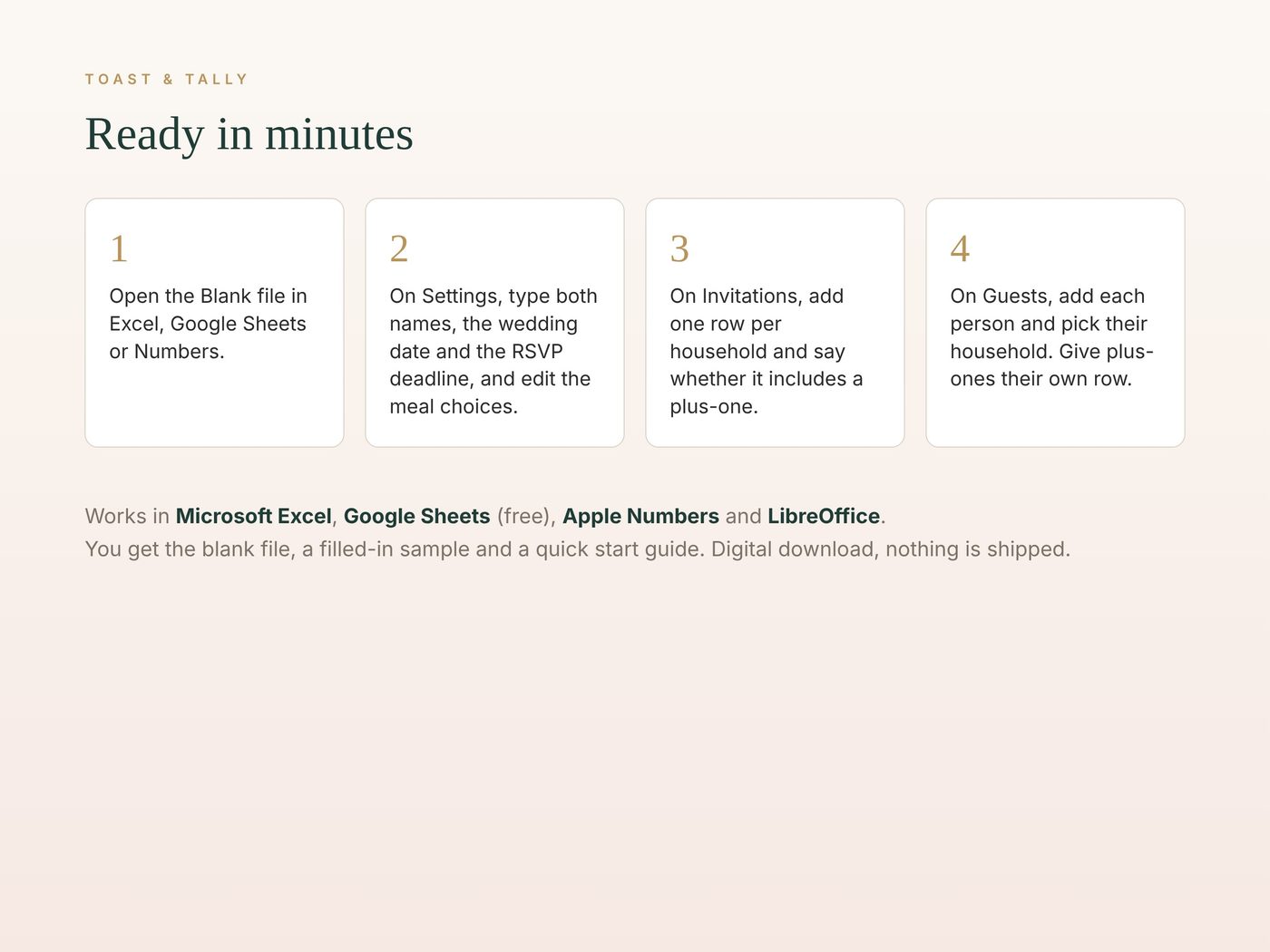Click the TOAST & TALLY brand label
The width and height of the screenshot is (1270, 952).
coord(166,80)
